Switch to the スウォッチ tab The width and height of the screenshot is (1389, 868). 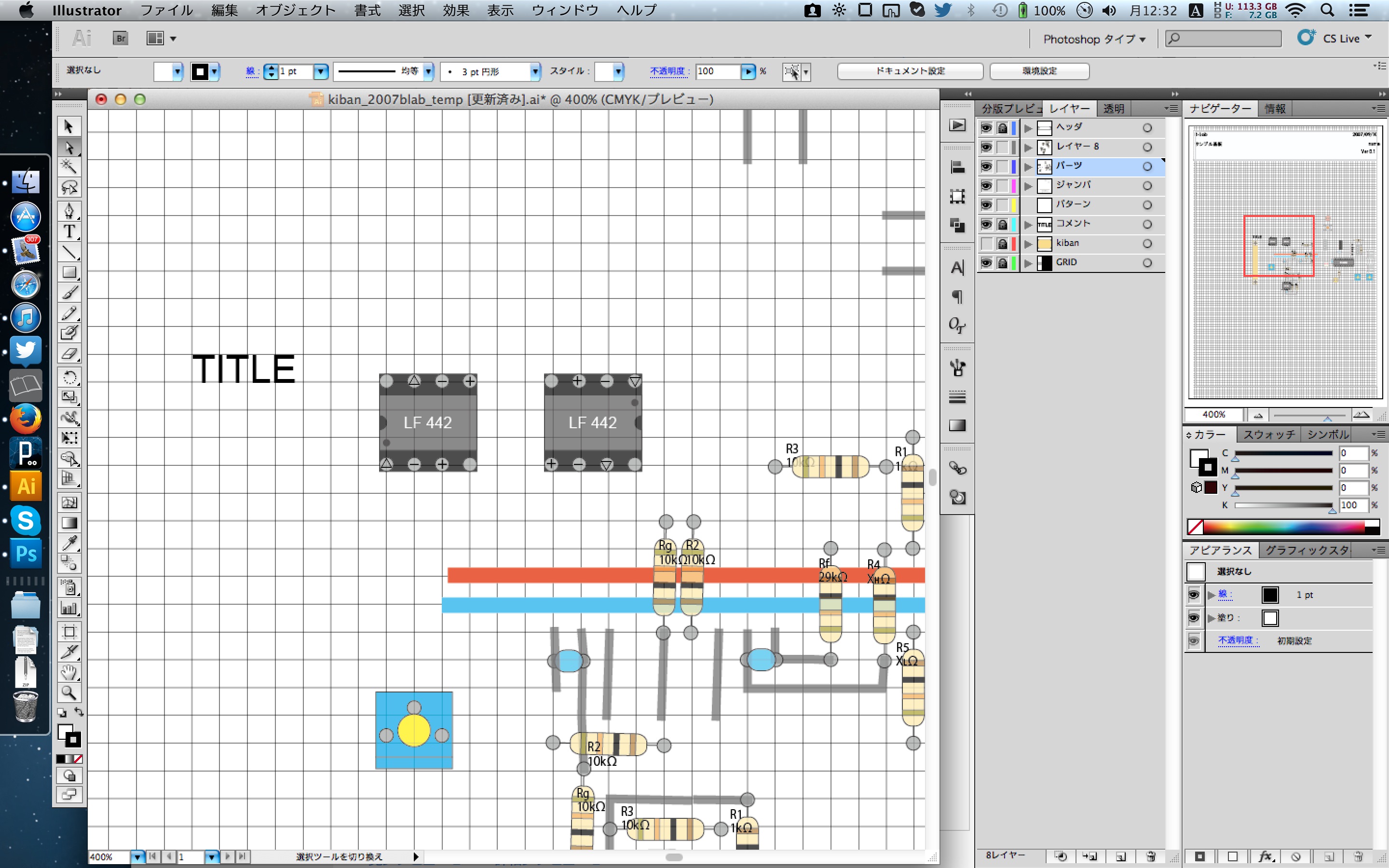click(1268, 434)
